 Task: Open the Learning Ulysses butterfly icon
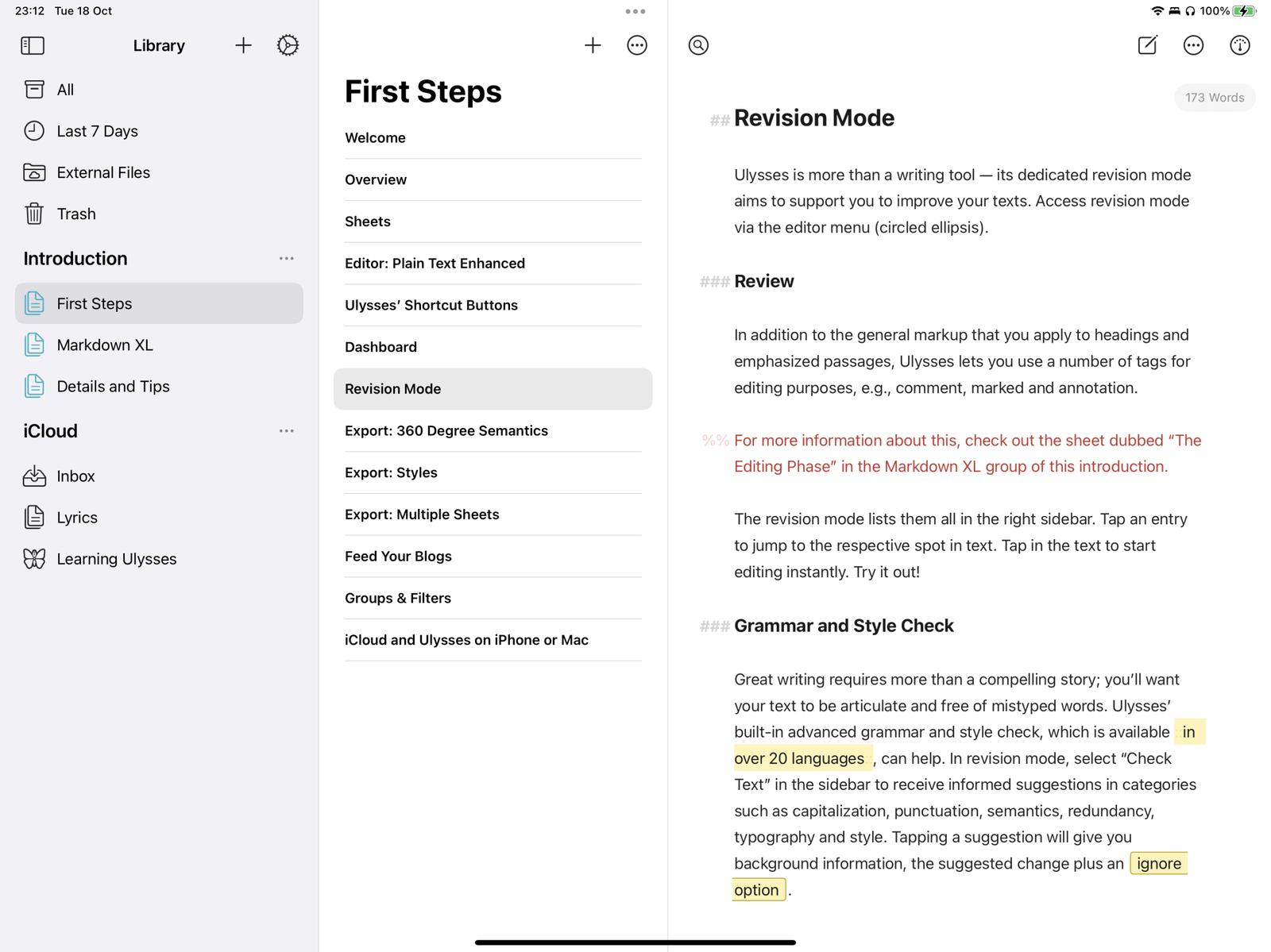pyautogui.click(x=34, y=559)
